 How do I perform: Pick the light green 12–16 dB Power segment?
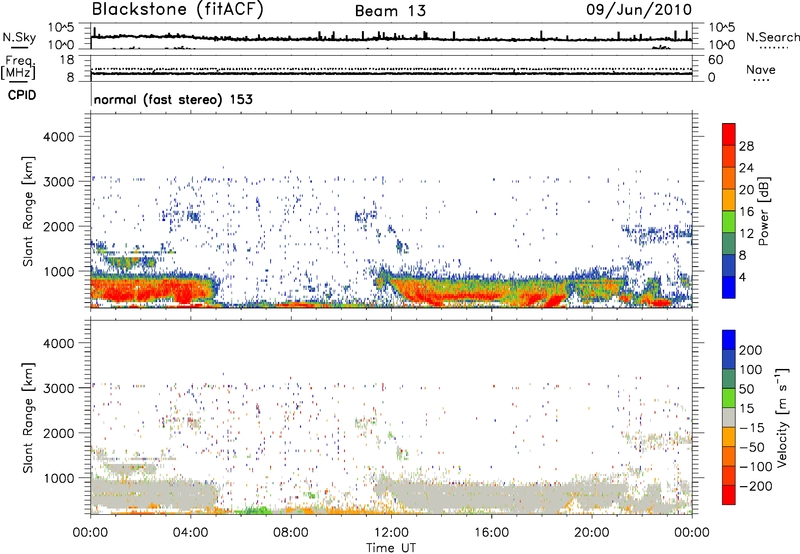[729, 222]
